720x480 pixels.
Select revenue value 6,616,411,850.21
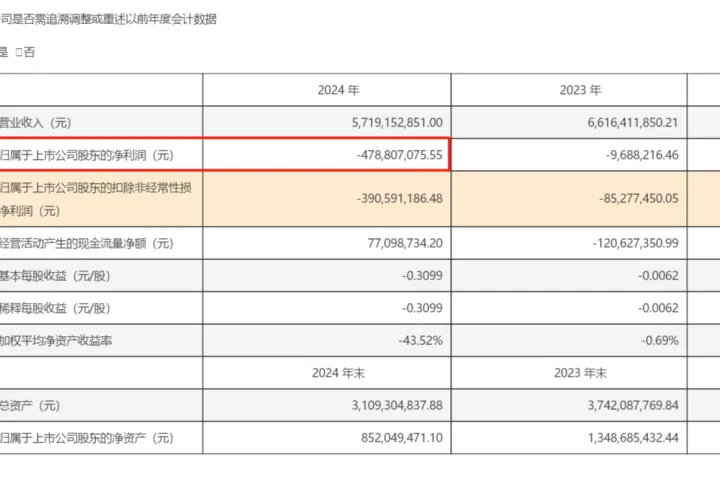pyautogui.click(x=633, y=123)
